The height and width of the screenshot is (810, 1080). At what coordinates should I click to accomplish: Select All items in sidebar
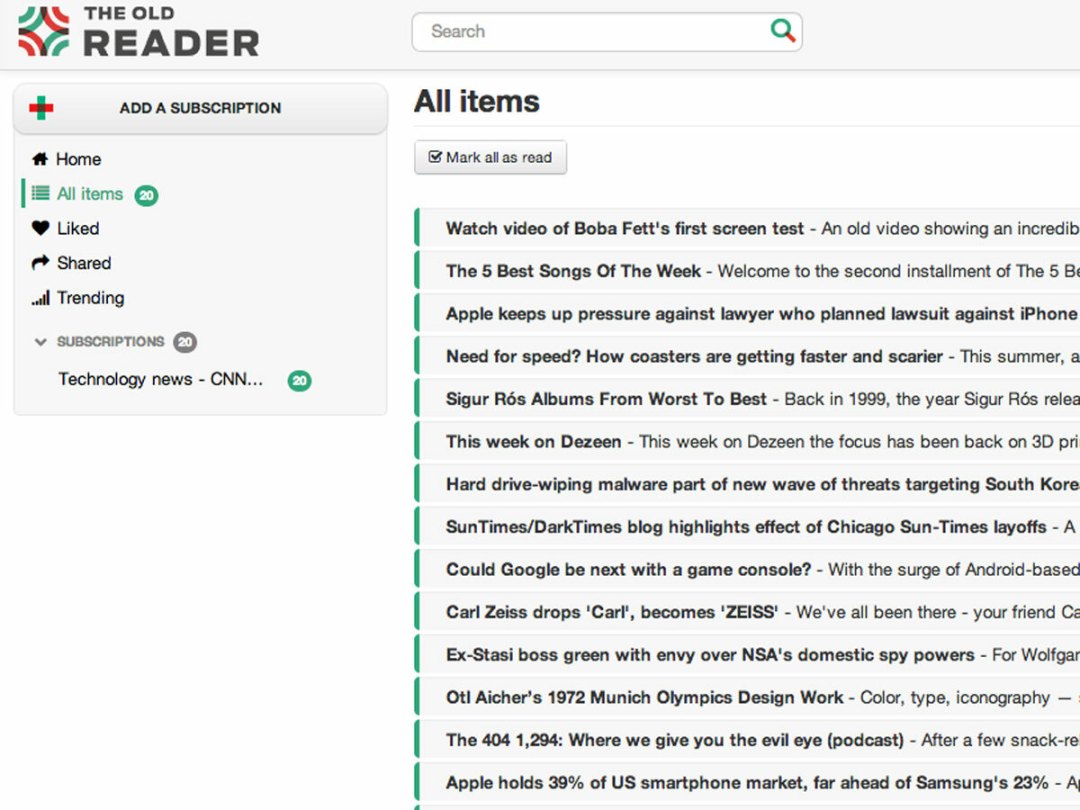pos(90,194)
